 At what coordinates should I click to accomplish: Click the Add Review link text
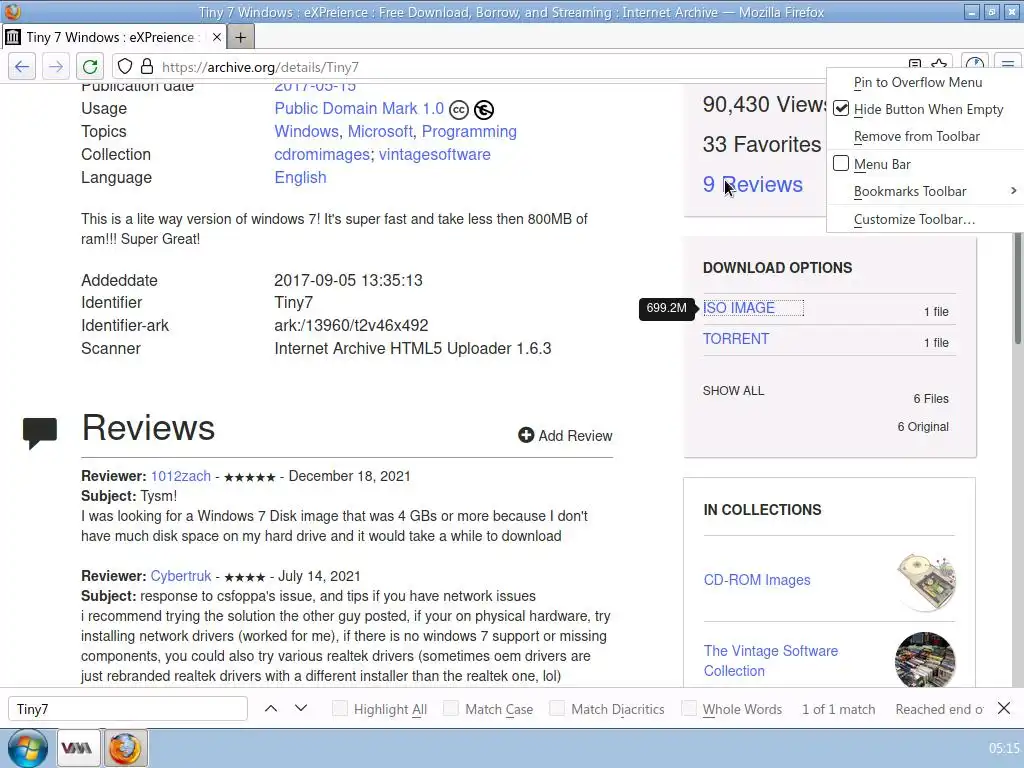pos(575,436)
